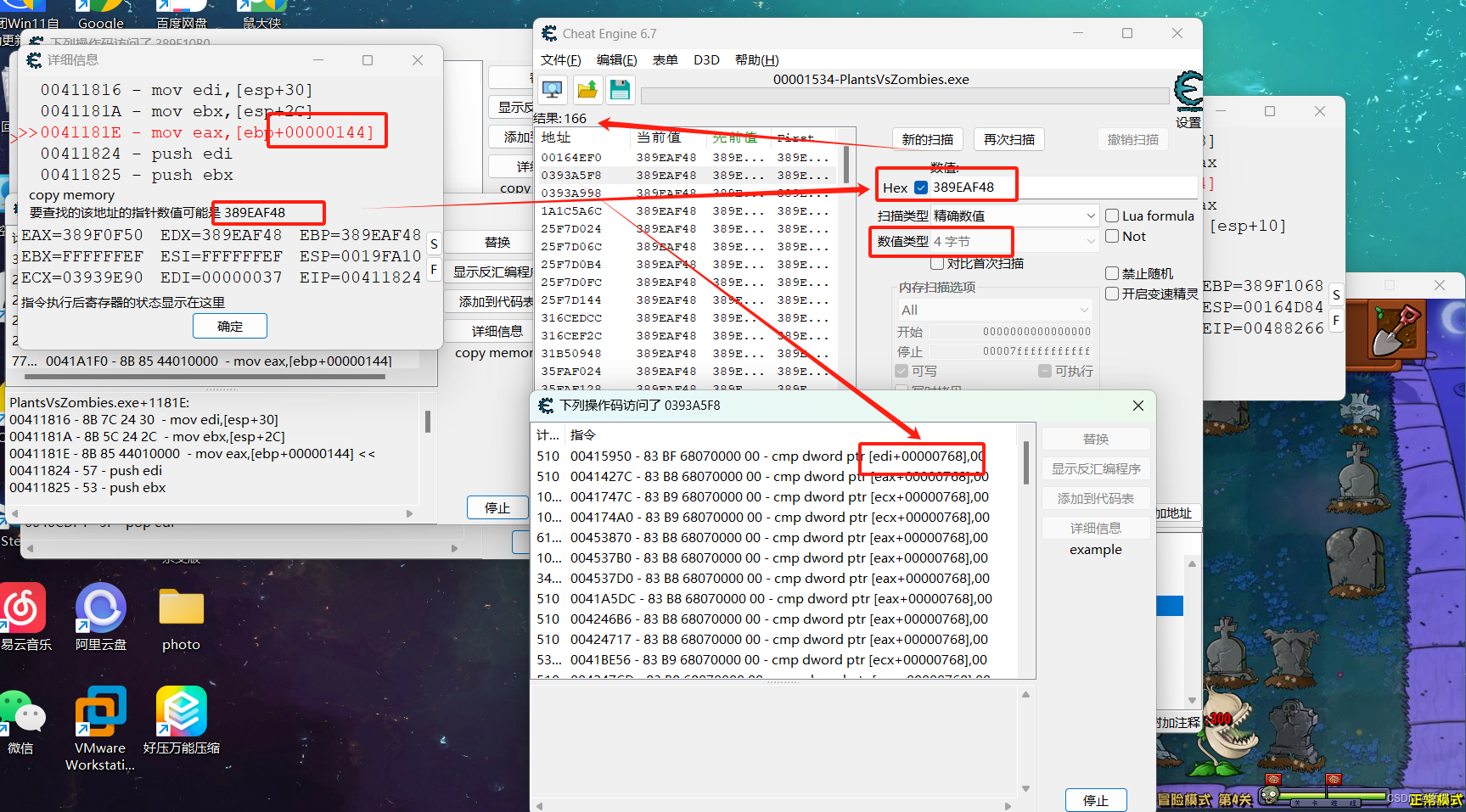
Task: Open the photo folder on desktop
Action: coord(182,609)
